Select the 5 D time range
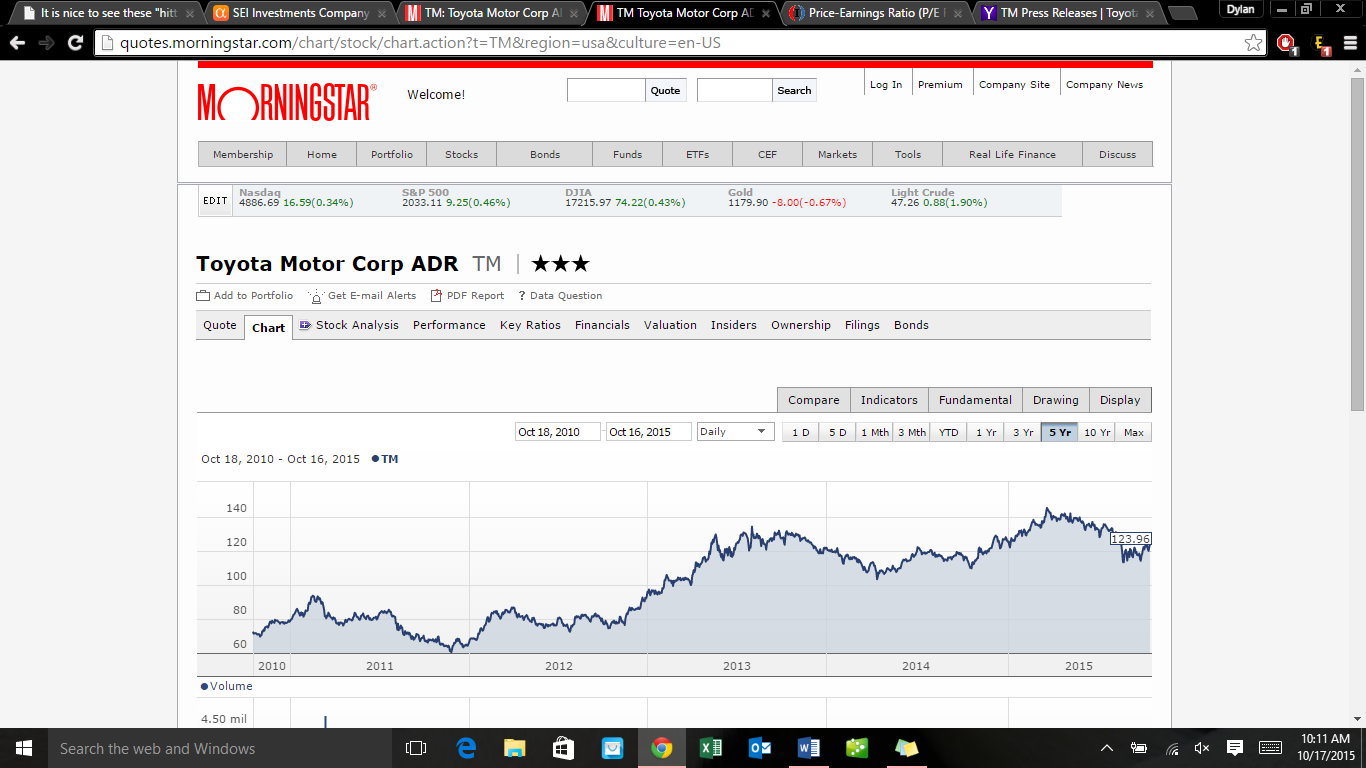Viewport: 1366px width, 768px height. [x=837, y=432]
